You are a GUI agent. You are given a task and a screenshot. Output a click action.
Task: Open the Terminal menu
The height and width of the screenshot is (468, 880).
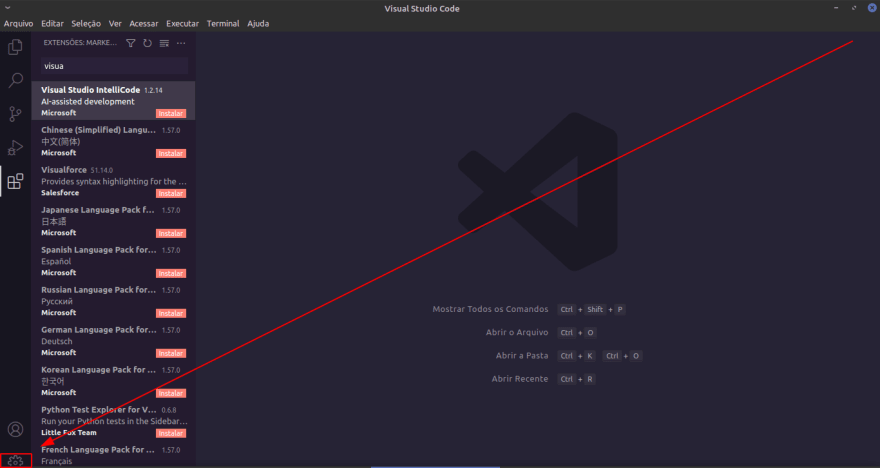(x=223, y=24)
